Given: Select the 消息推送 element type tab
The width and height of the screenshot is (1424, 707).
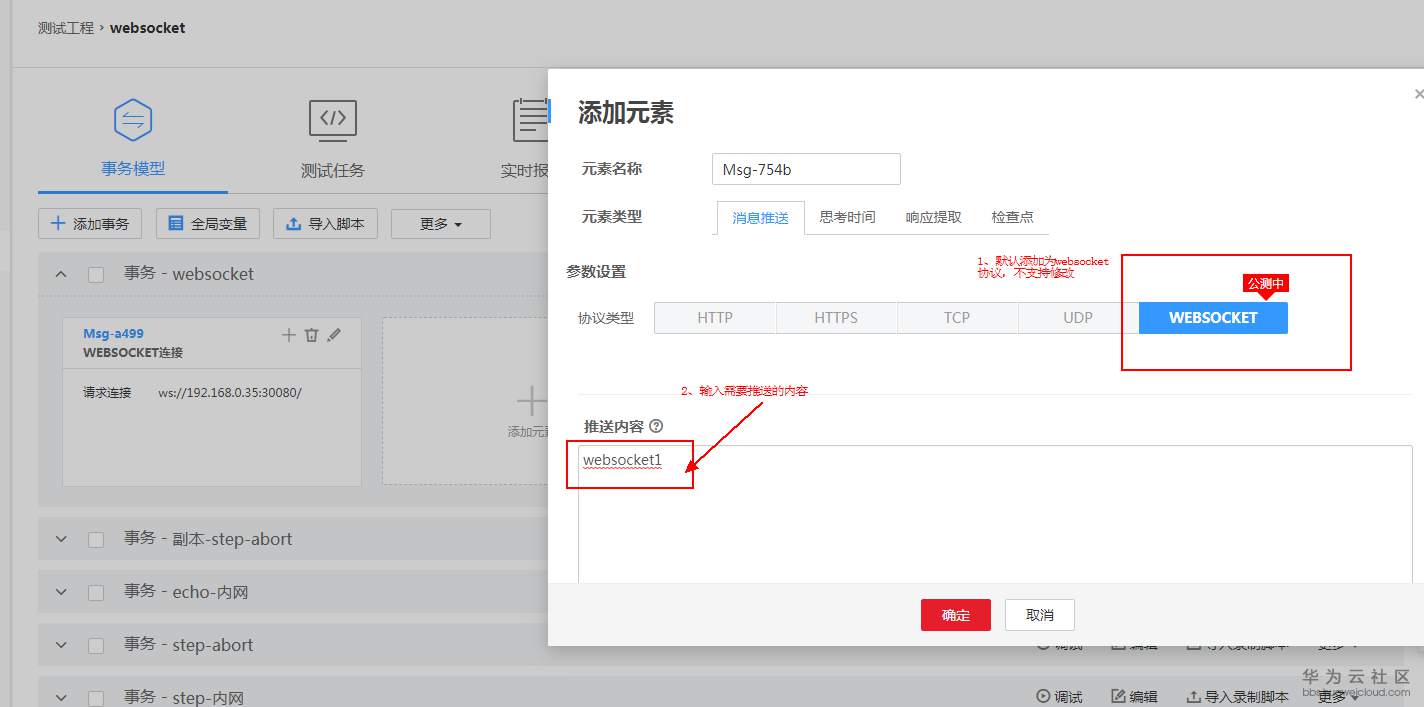Looking at the screenshot, I should (x=761, y=218).
